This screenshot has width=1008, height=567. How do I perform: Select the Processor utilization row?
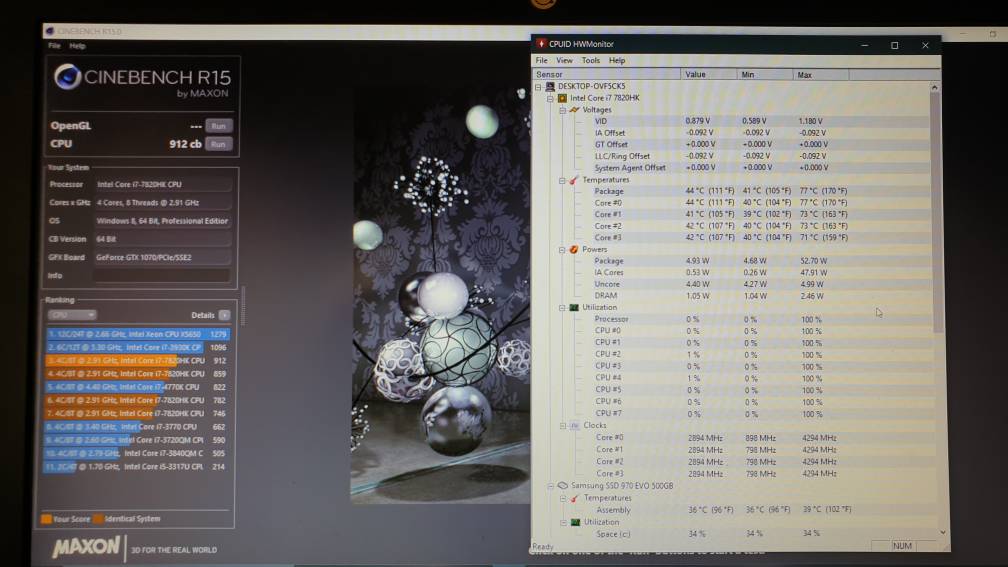731,319
